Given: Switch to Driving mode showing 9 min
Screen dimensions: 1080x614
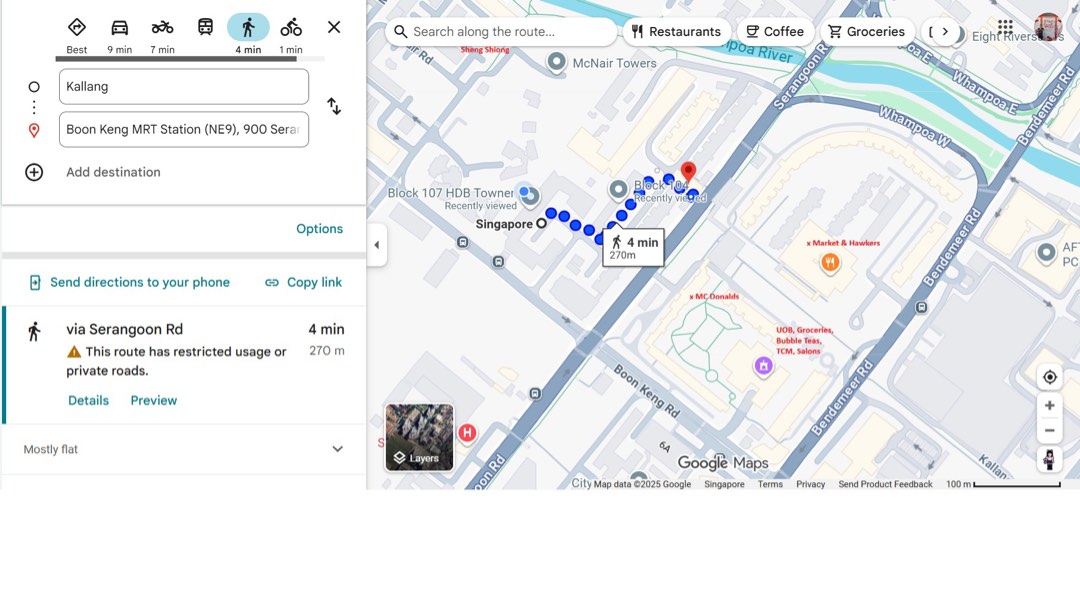Looking at the screenshot, I should [x=119, y=35].
